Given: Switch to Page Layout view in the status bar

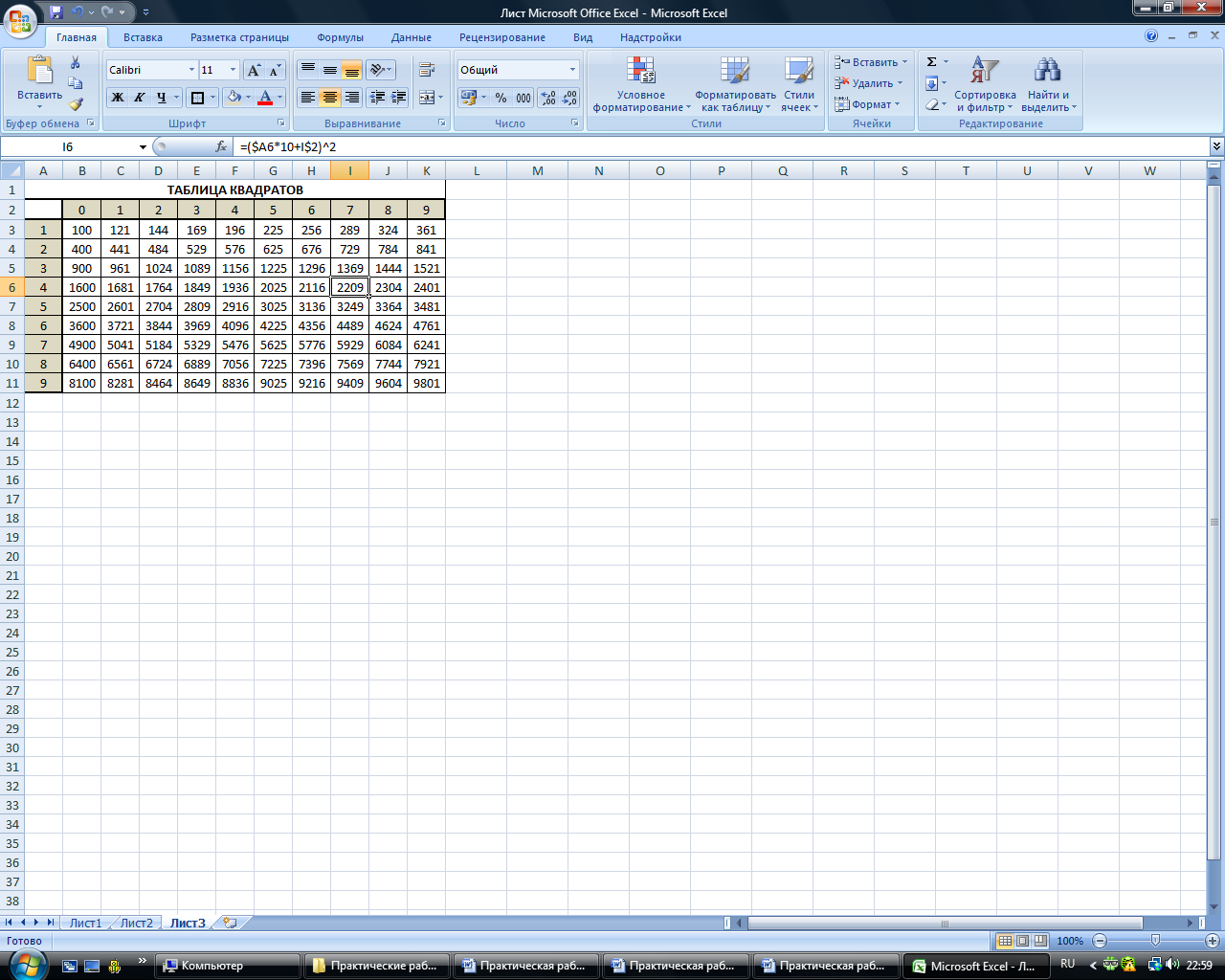Looking at the screenshot, I should pos(1022,941).
